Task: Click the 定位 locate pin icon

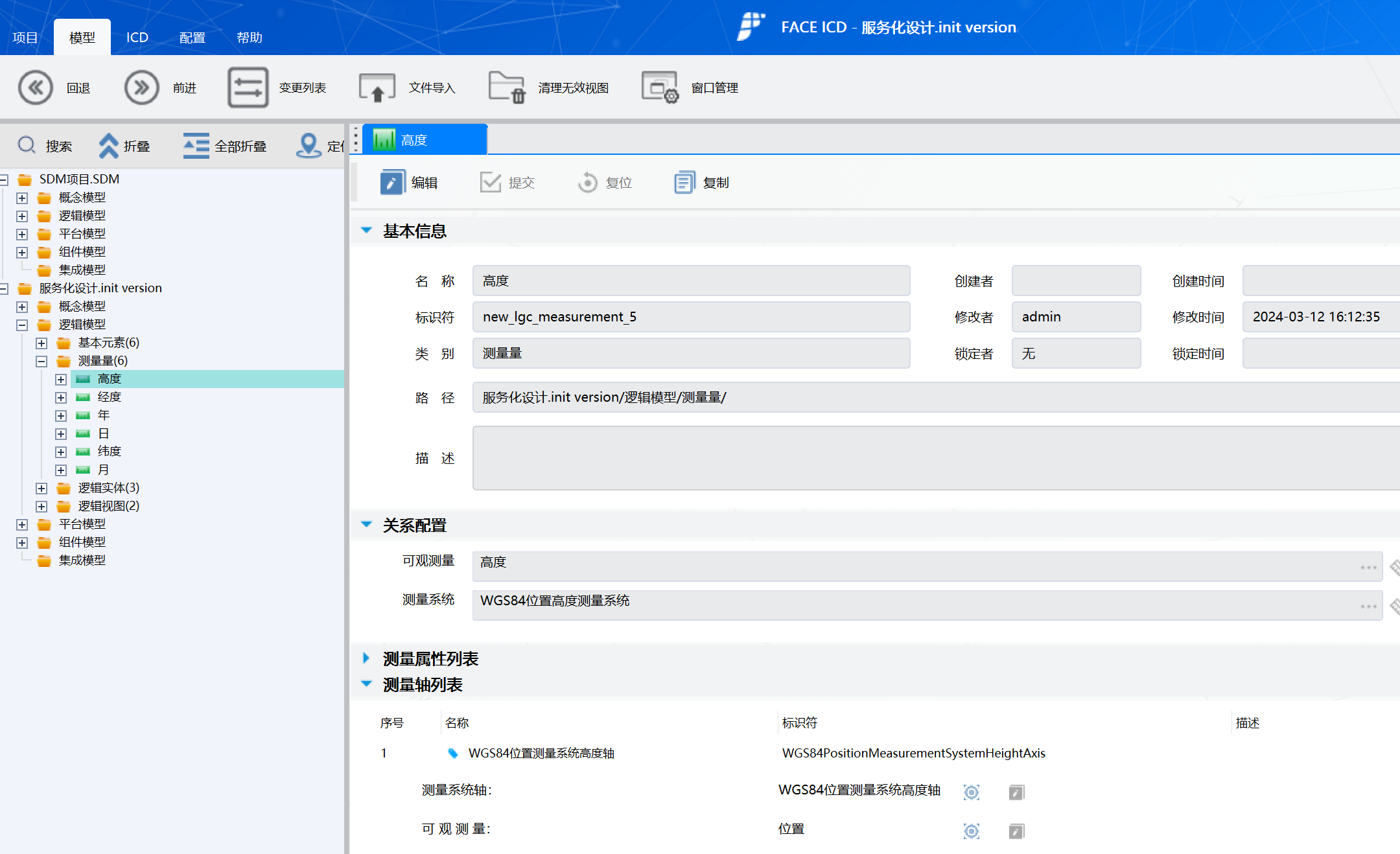Action: pos(309,146)
